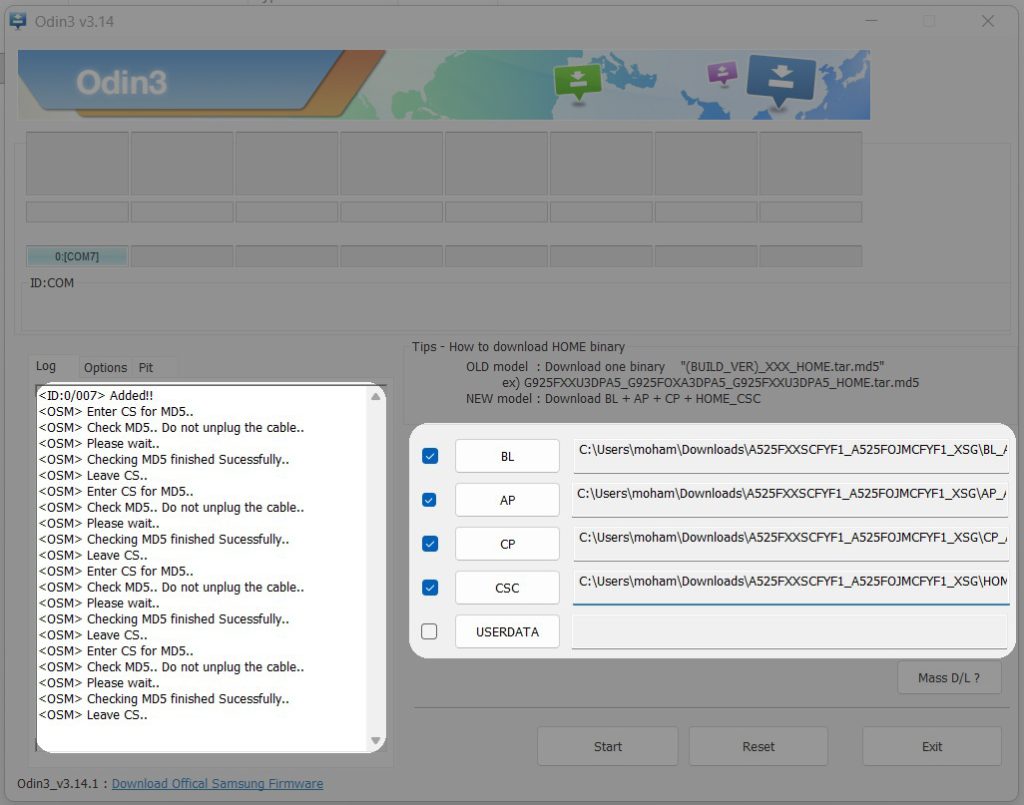
Task: Click the Mass D/L ? button
Action: [x=949, y=678]
